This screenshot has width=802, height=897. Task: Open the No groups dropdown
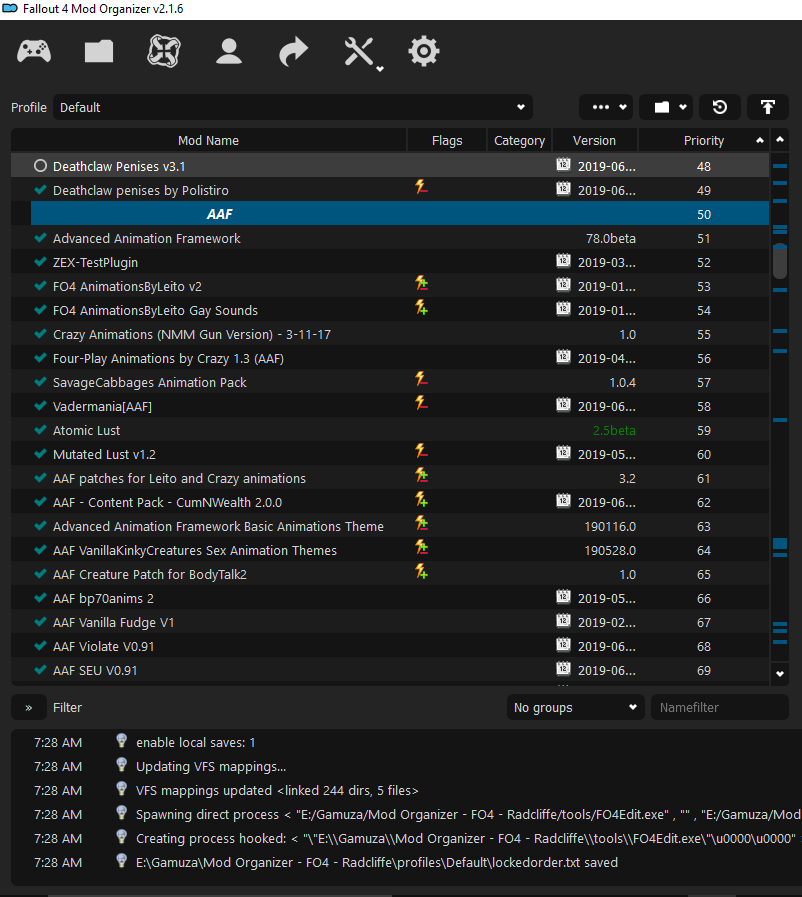pos(575,707)
